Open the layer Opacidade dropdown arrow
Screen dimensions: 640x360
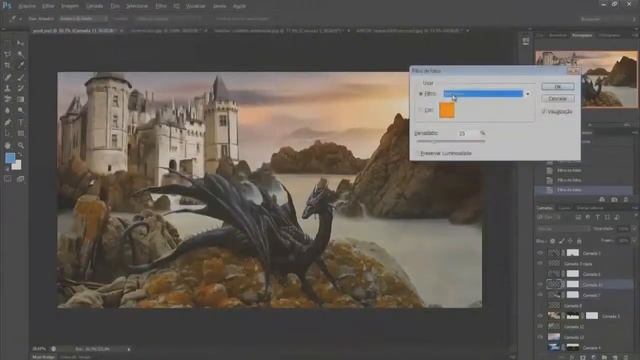tap(634, 229)
